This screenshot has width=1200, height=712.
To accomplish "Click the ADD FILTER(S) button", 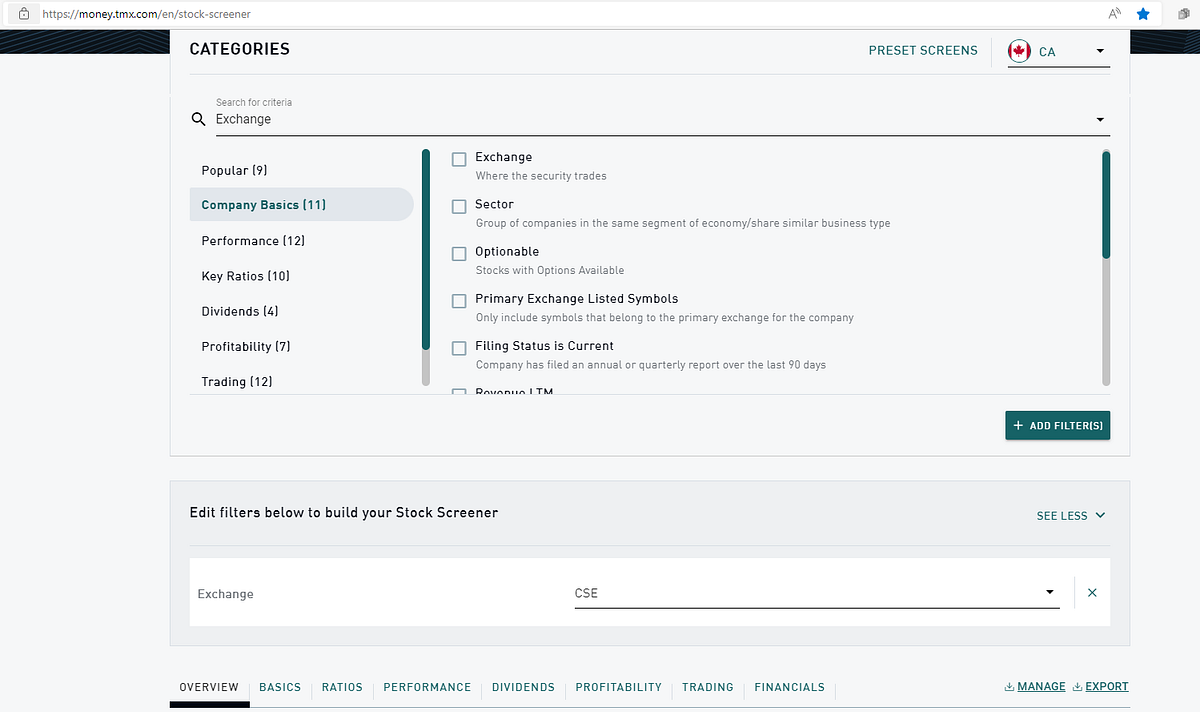I will (1057, 425).
